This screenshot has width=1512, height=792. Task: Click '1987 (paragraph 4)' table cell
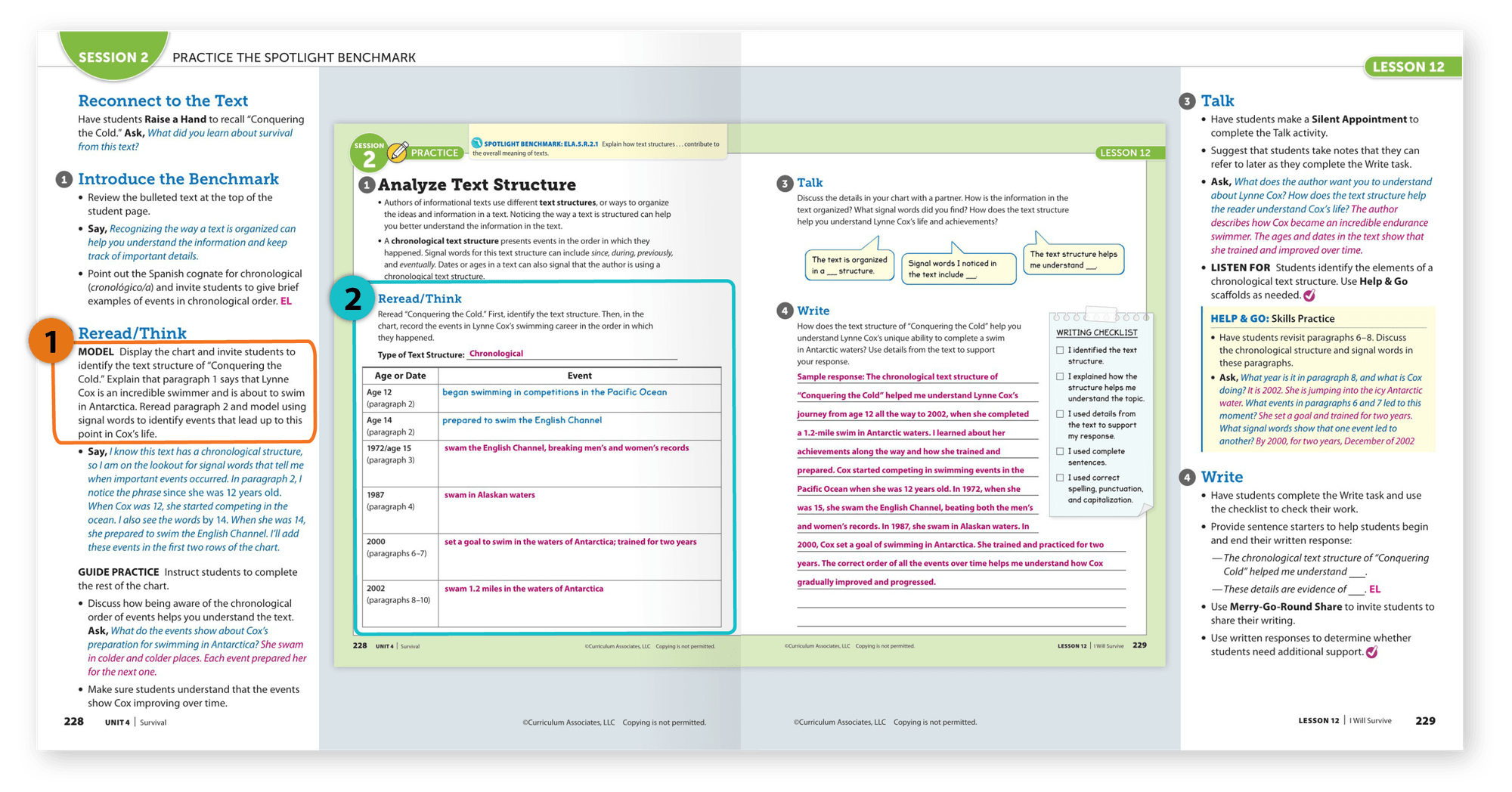400,510
